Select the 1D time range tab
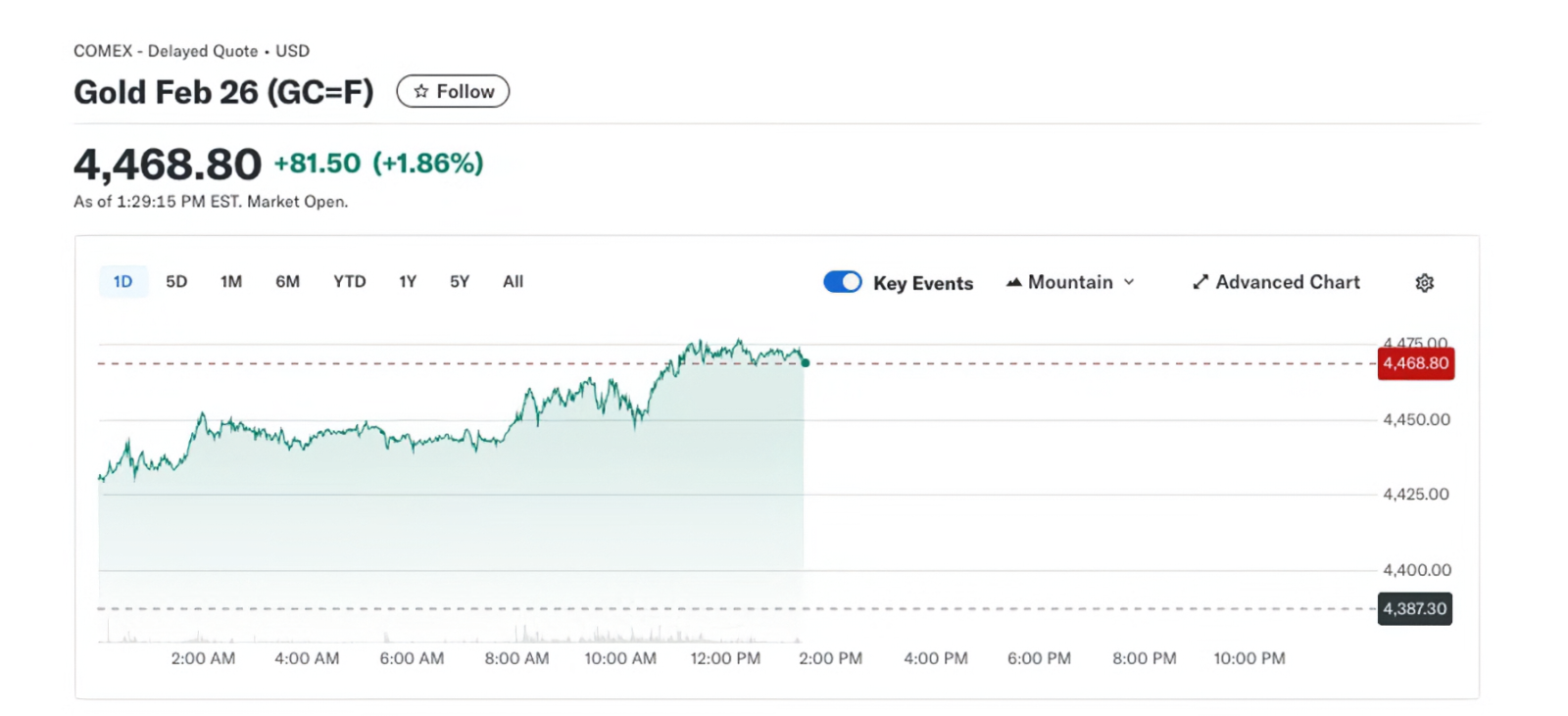 tap(122, 282)
